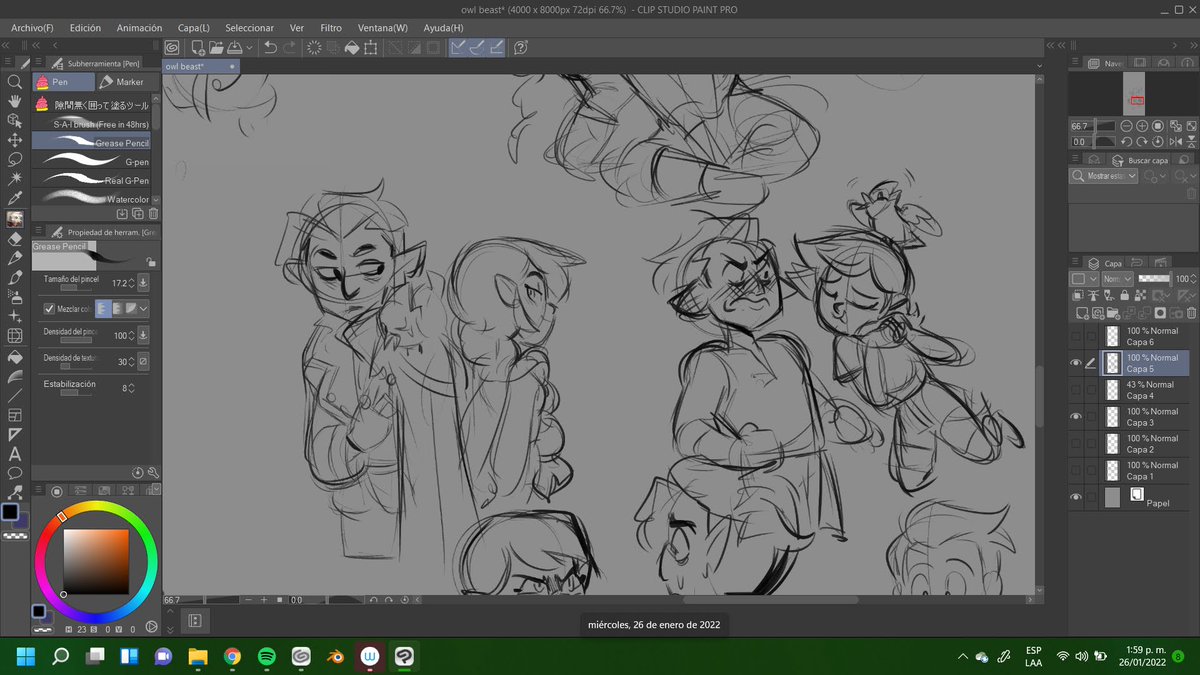Select the Text tool
Screen dimensions: 1200x675
(x=14, y=454)
